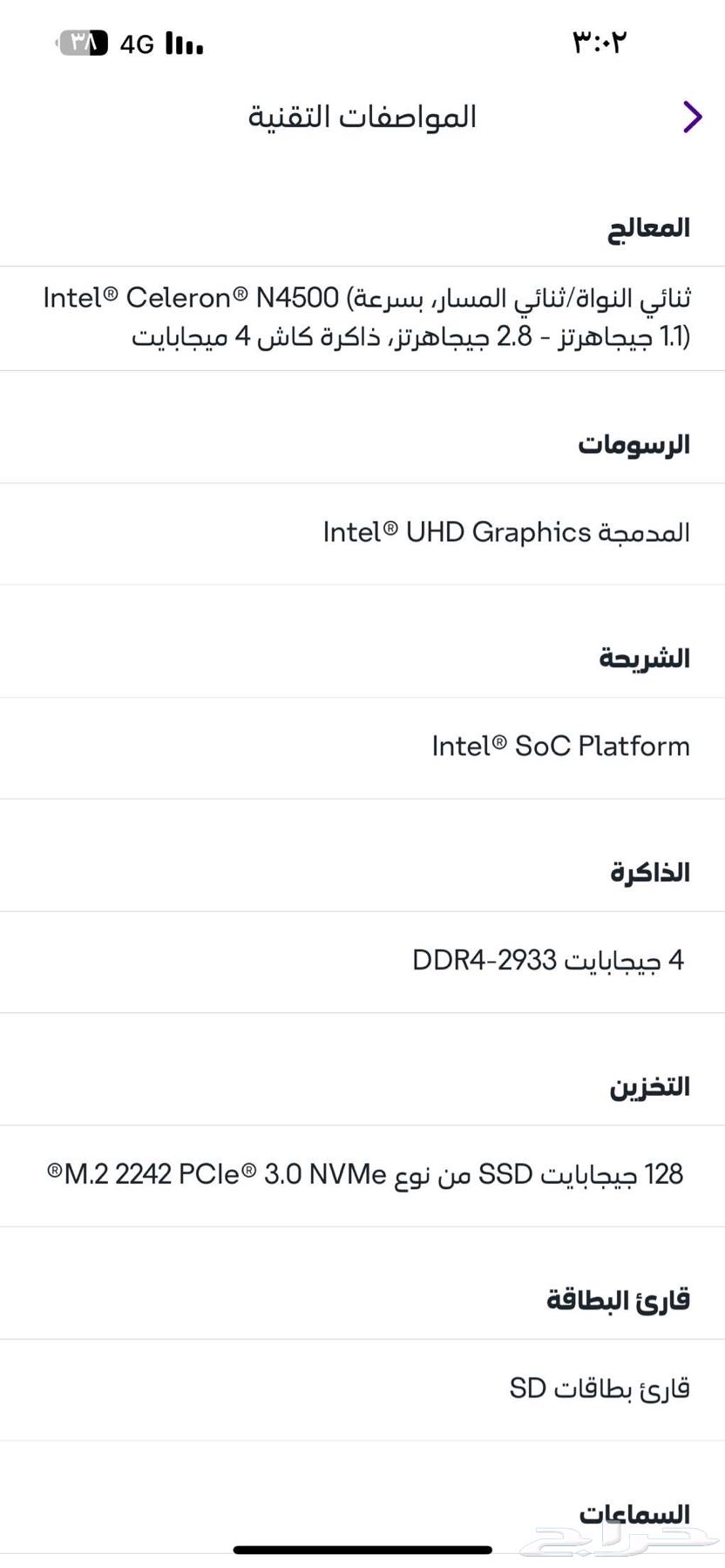This screenshot has height=1568, width=725.
Task: Tap the قارئ بطاقات SD card reader row
Action: coord(600,1389)
